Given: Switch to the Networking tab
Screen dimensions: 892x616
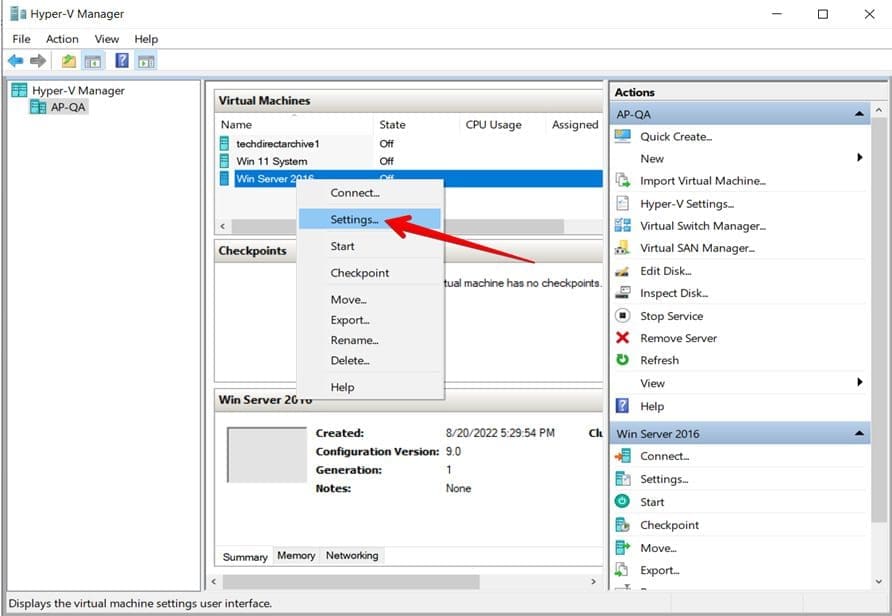Looking at the screenshot, I should click(x=352, y=556).
